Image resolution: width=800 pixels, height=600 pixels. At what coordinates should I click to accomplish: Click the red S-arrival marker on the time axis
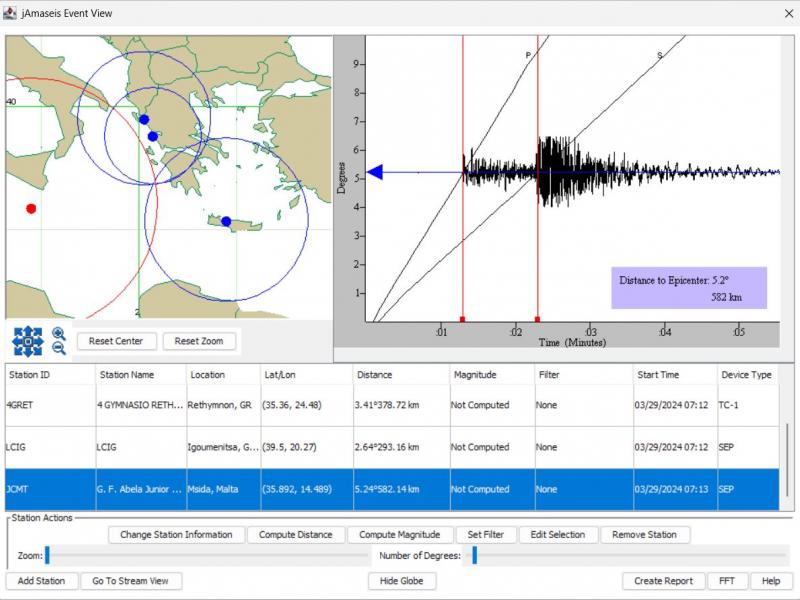(538, 320)
